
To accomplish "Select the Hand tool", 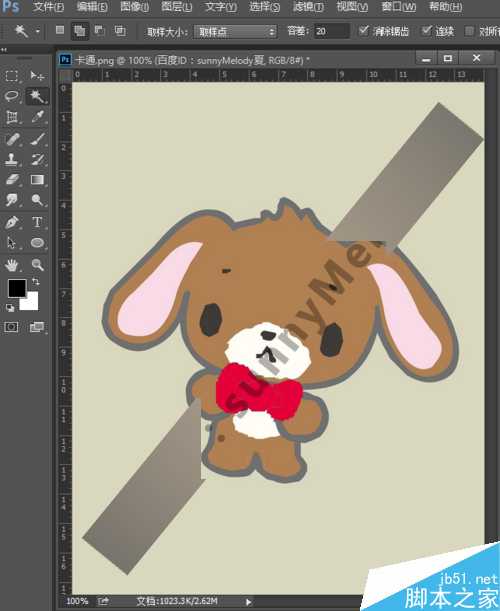I will pos(12,265).
